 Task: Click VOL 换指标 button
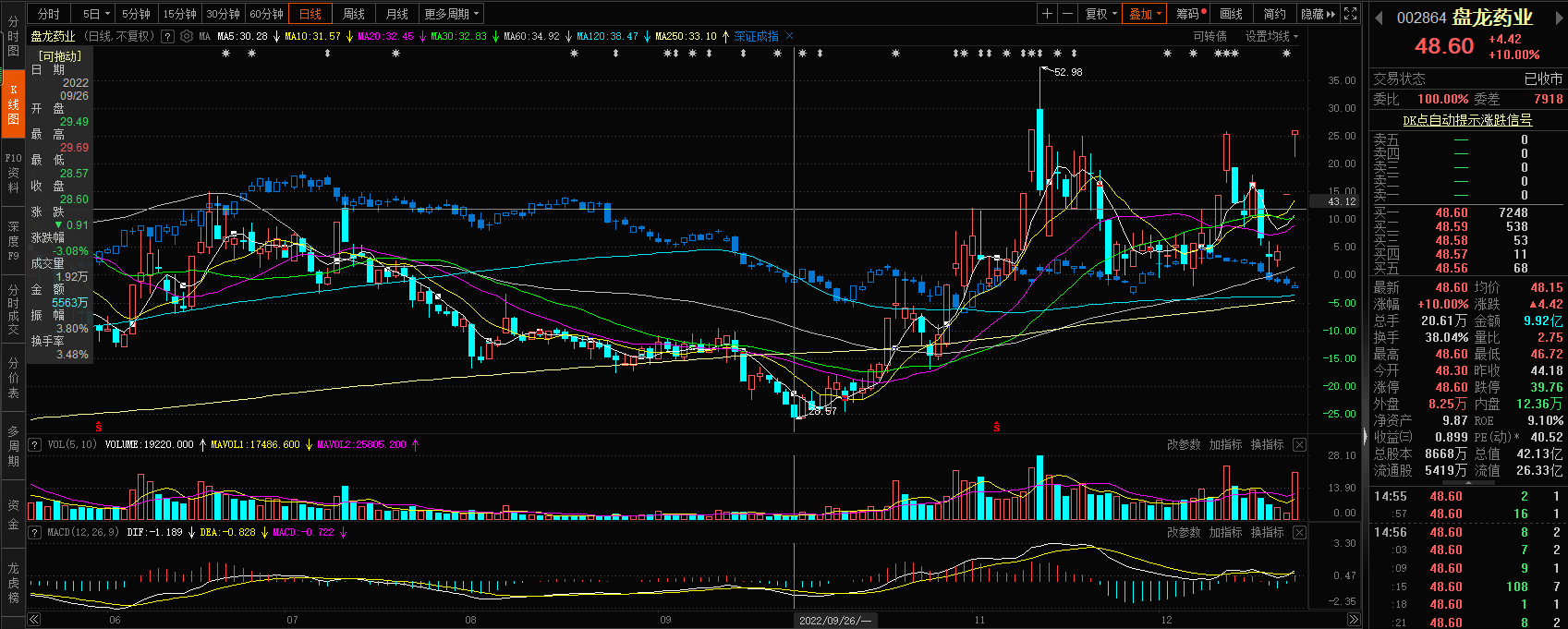click(1267, 445)
